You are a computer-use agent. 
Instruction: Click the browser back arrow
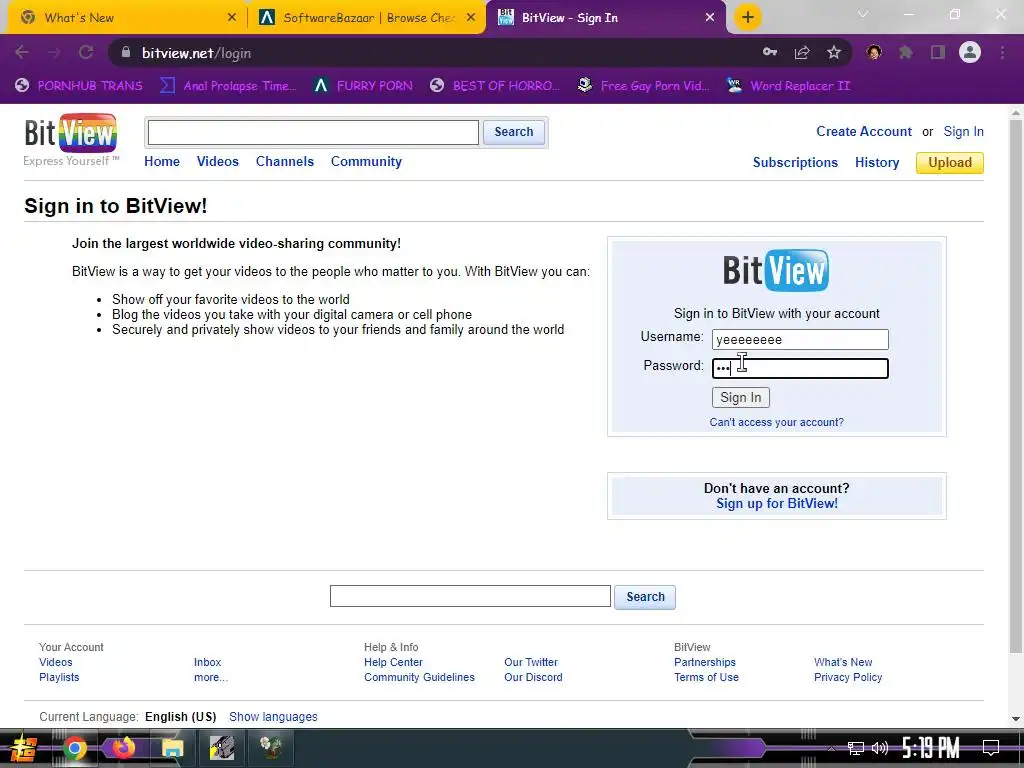tap(22, 53)
